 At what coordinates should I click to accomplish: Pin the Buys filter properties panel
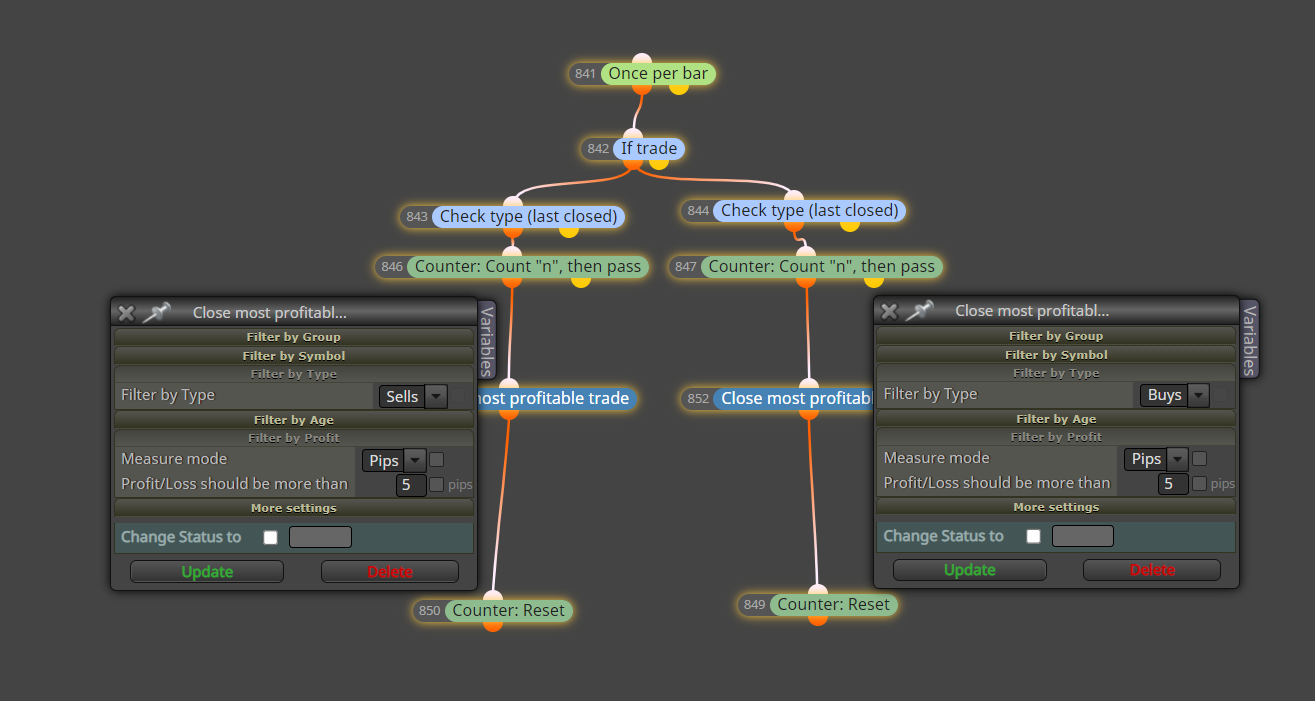click(919, 311)
